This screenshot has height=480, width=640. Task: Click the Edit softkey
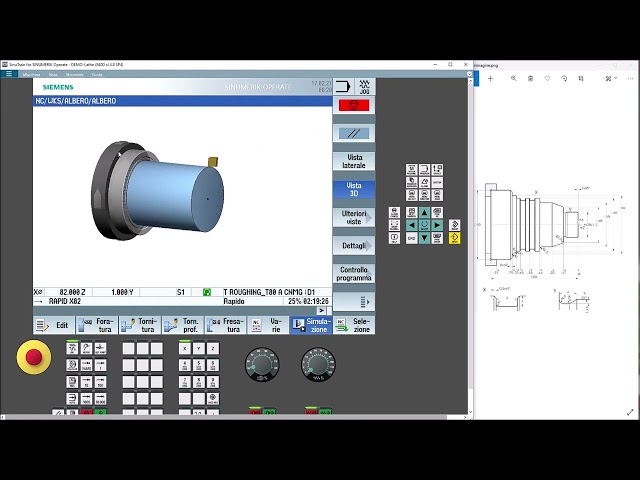point(54,325)
